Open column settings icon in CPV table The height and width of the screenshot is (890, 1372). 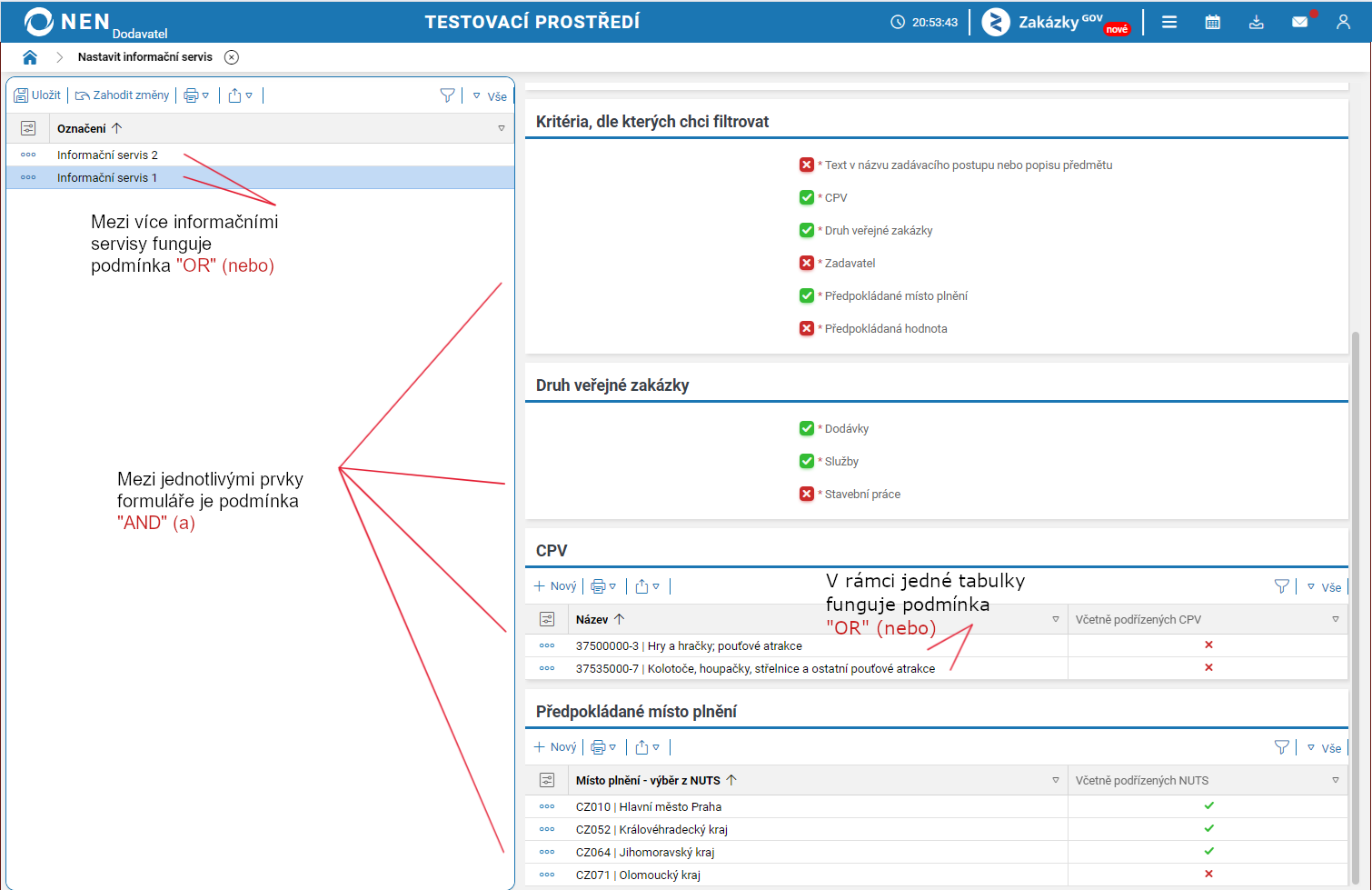(547, 619)
